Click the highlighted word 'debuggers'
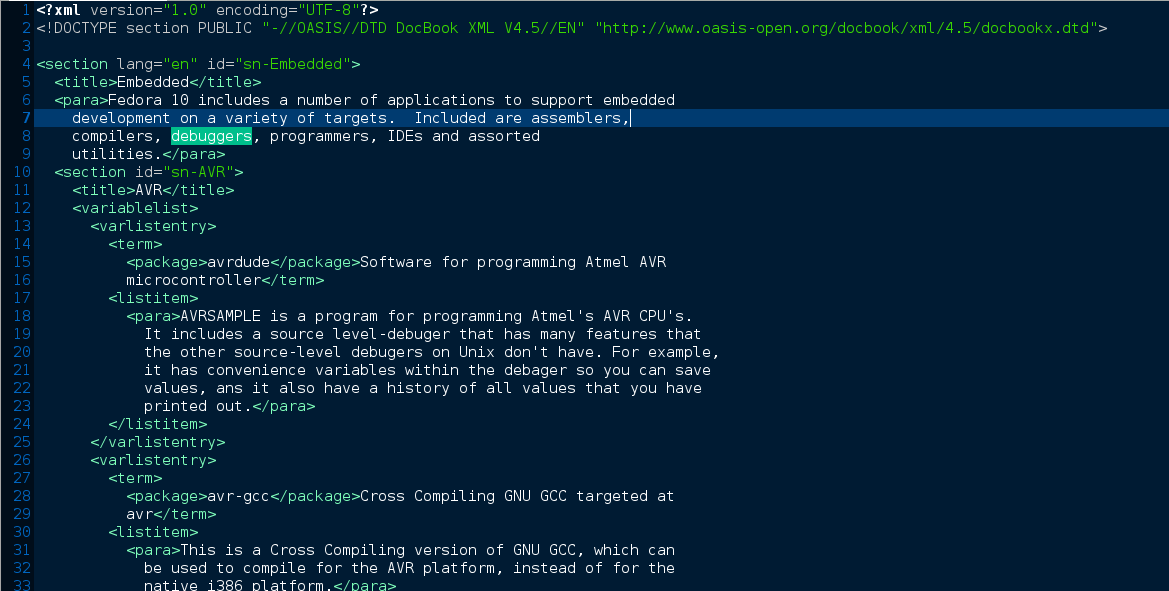The width and height of the screenshot is (1169, 591). [211, 136]
